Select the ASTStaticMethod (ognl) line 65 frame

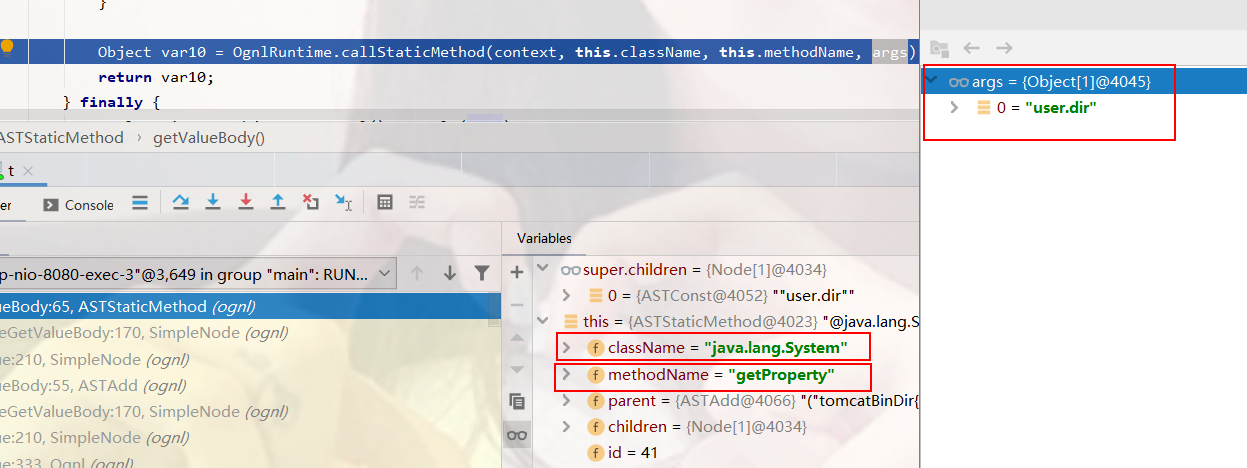click(250, 307)
